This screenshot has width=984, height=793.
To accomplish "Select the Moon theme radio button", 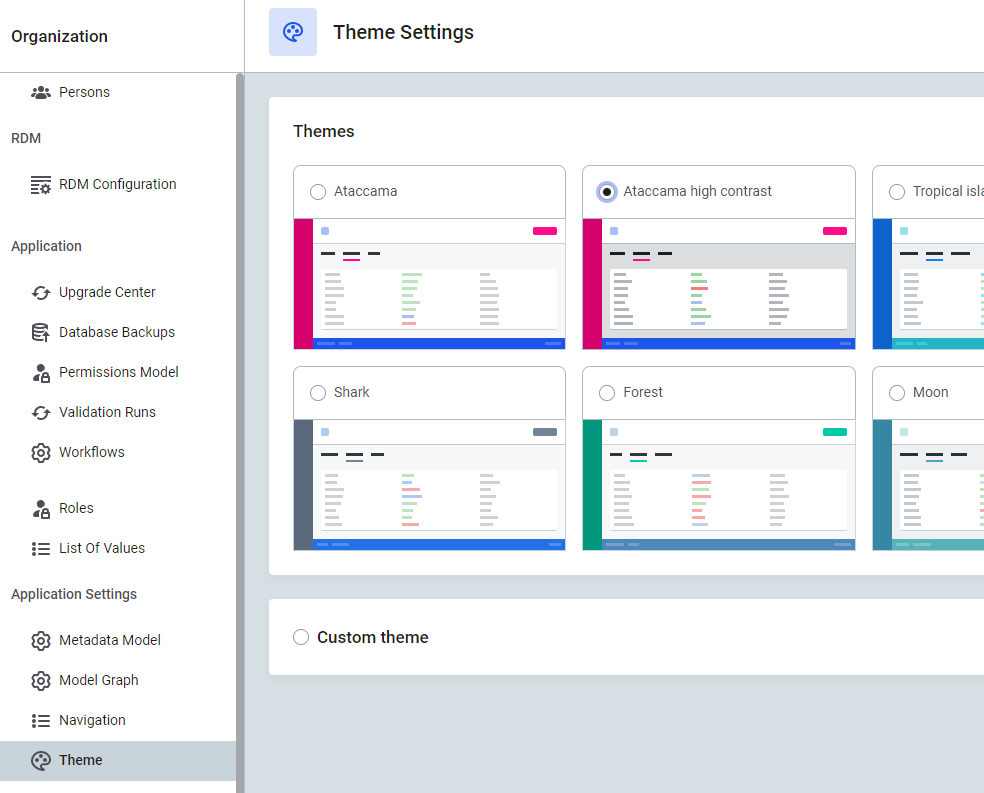I will click(x=897, y=393).
